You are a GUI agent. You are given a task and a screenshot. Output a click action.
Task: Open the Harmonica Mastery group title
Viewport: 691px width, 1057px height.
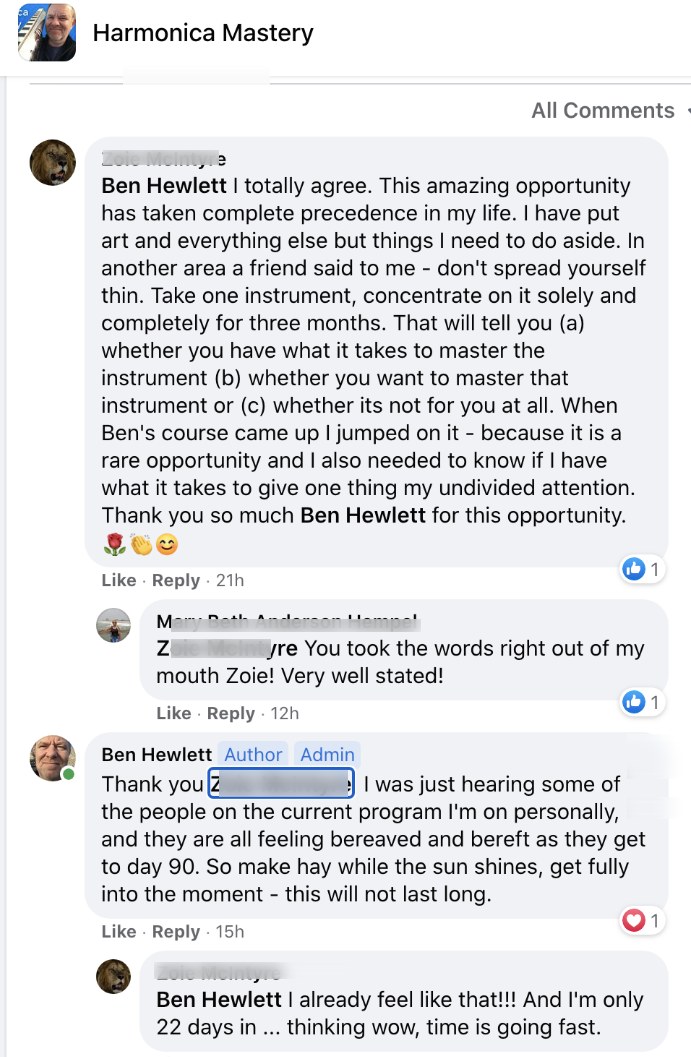[x=203, y=33]
